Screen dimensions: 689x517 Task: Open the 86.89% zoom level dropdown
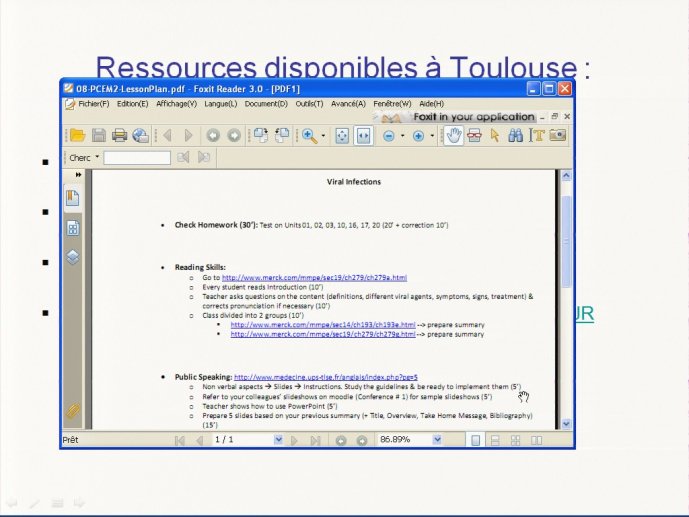pos(437,439)
